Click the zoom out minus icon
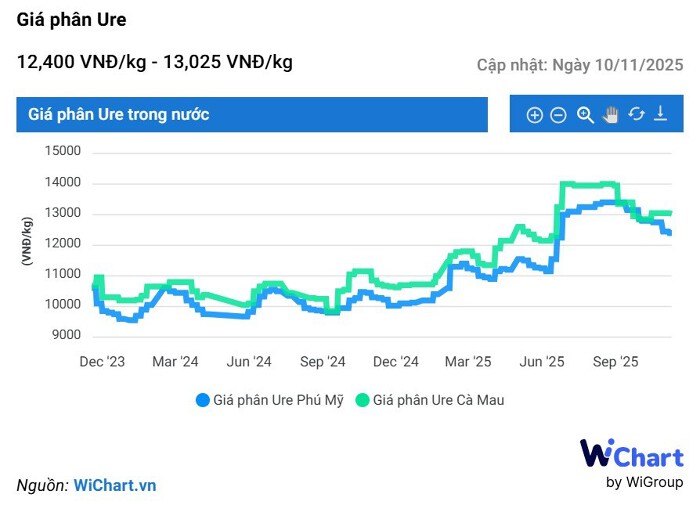Image resolution: width=700 pixels, height=505 pixels. click(559, 115)
